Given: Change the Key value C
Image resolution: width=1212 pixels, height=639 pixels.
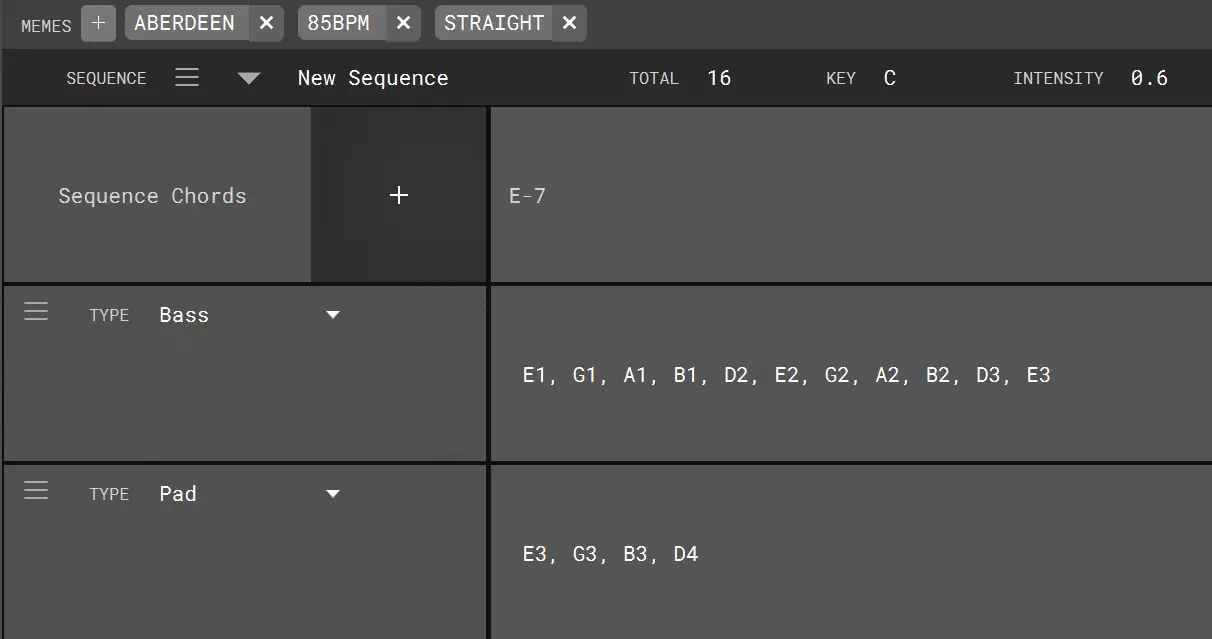Looking at the screenshot, I should [890, 78].
